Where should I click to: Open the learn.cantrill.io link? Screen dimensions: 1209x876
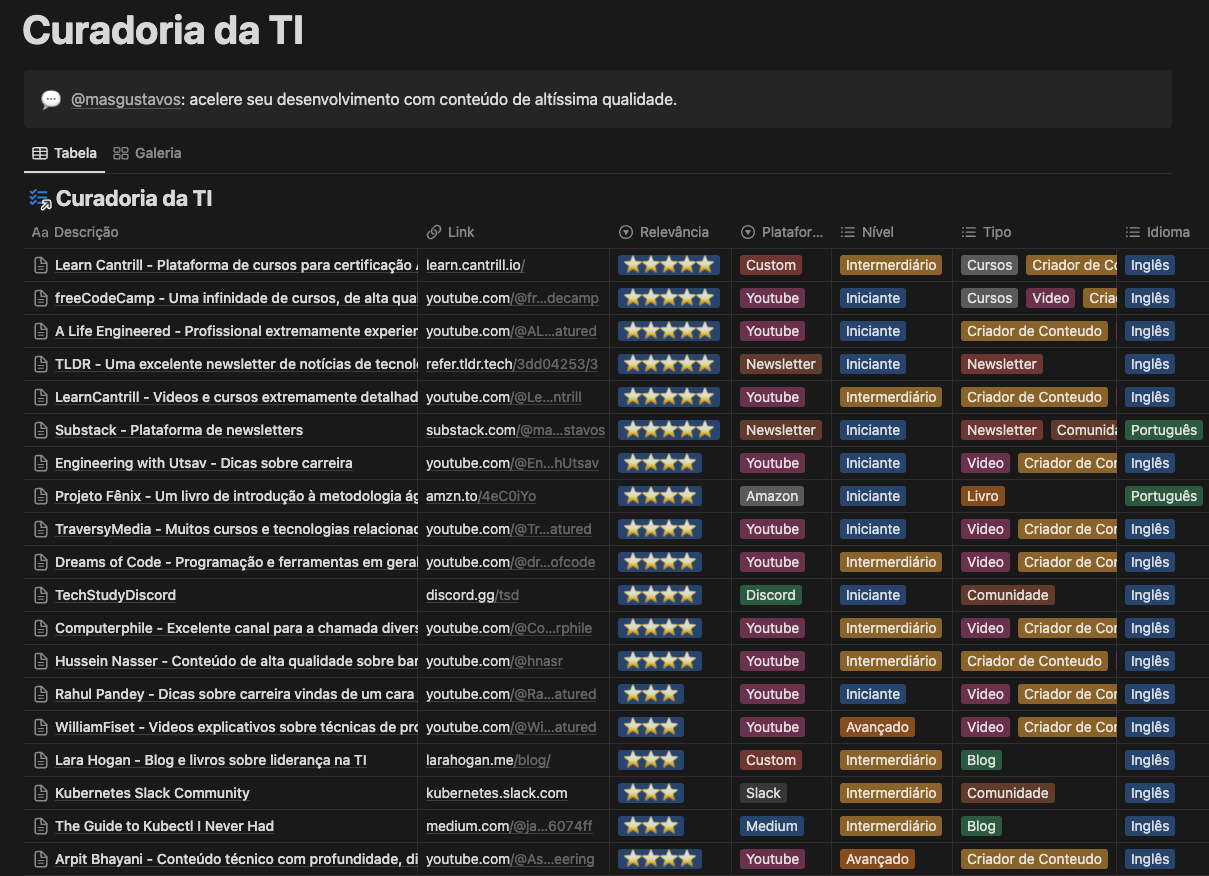pos(475,265)
